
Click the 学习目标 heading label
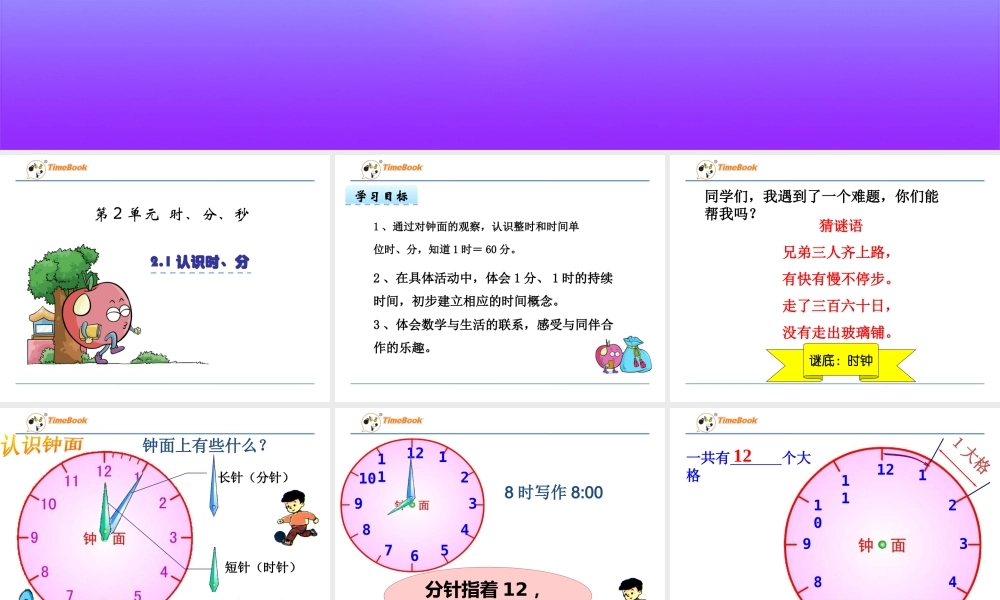pyautogui.click(x=381, y=196)
